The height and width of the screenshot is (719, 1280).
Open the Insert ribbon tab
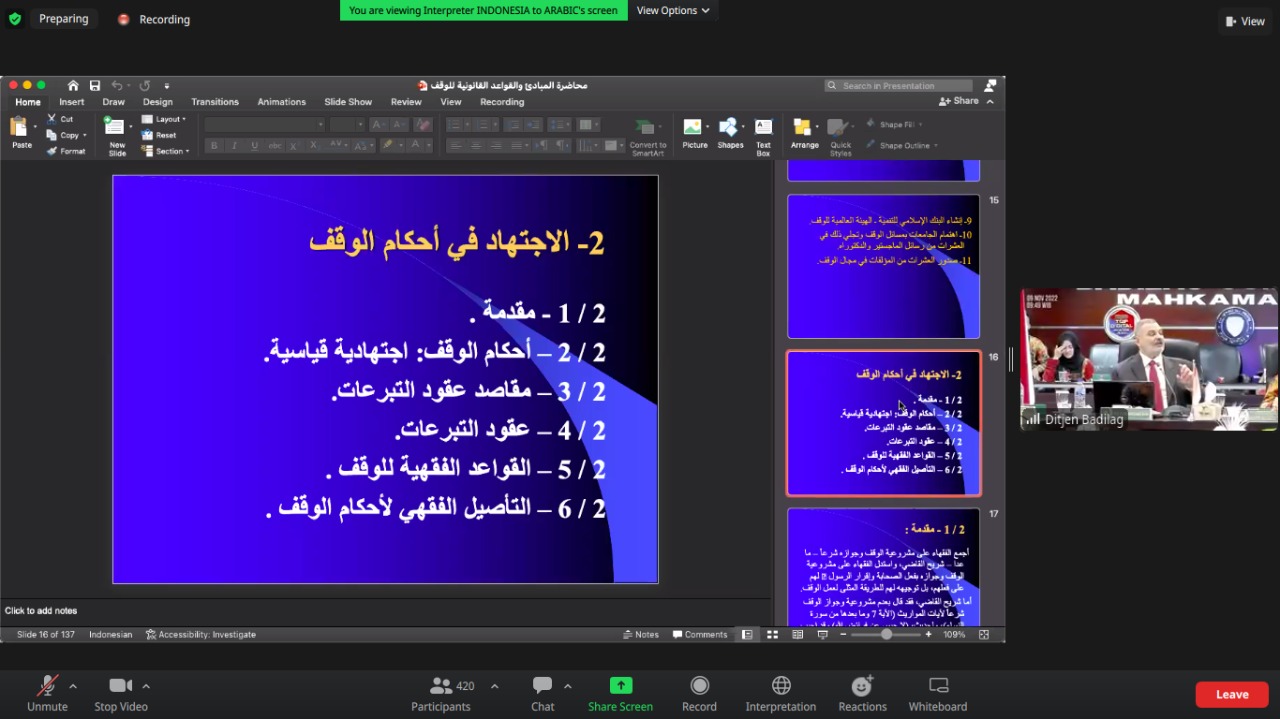pyautogui.click(x=72, y=102)
